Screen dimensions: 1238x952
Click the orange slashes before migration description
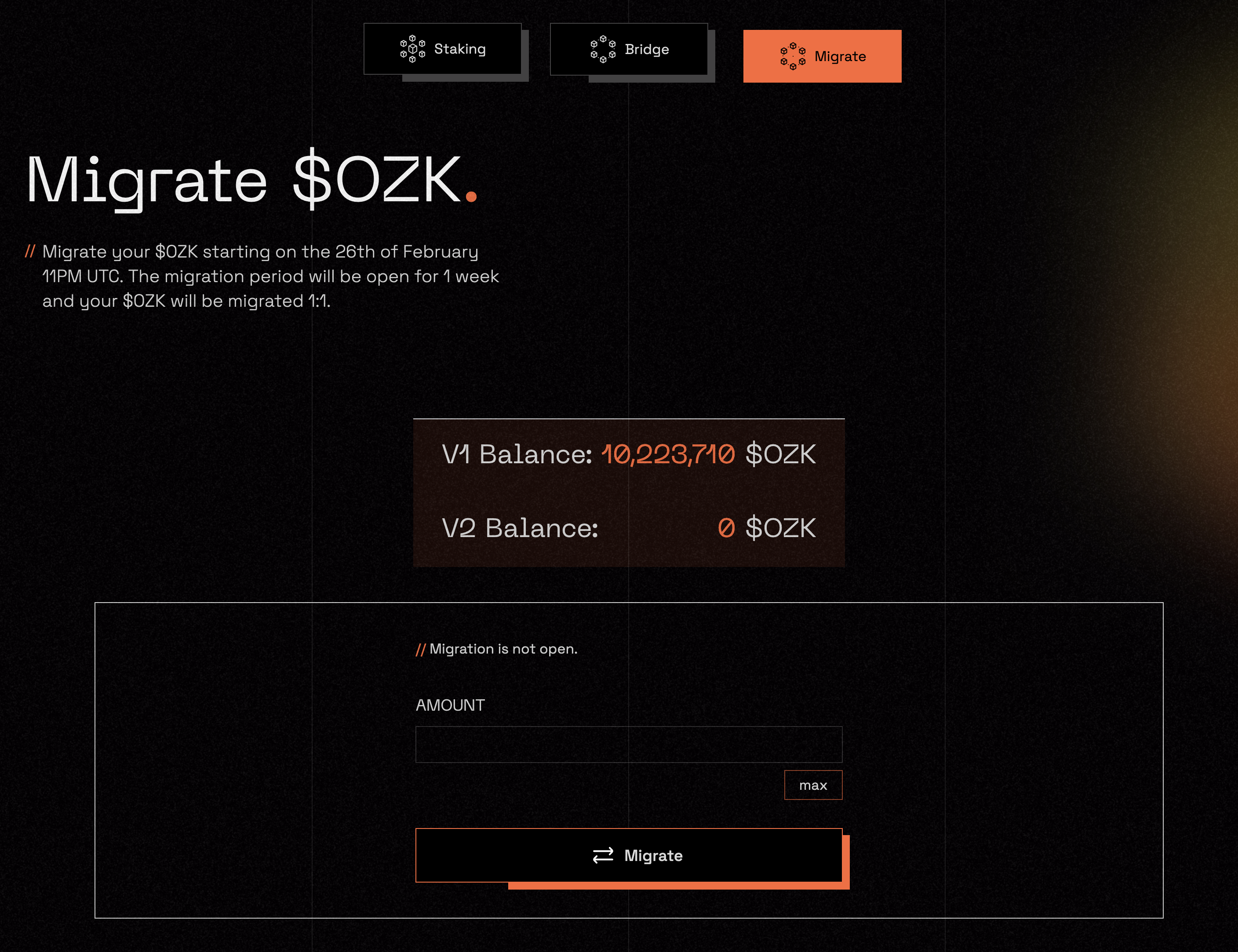[x=30, y=251]
